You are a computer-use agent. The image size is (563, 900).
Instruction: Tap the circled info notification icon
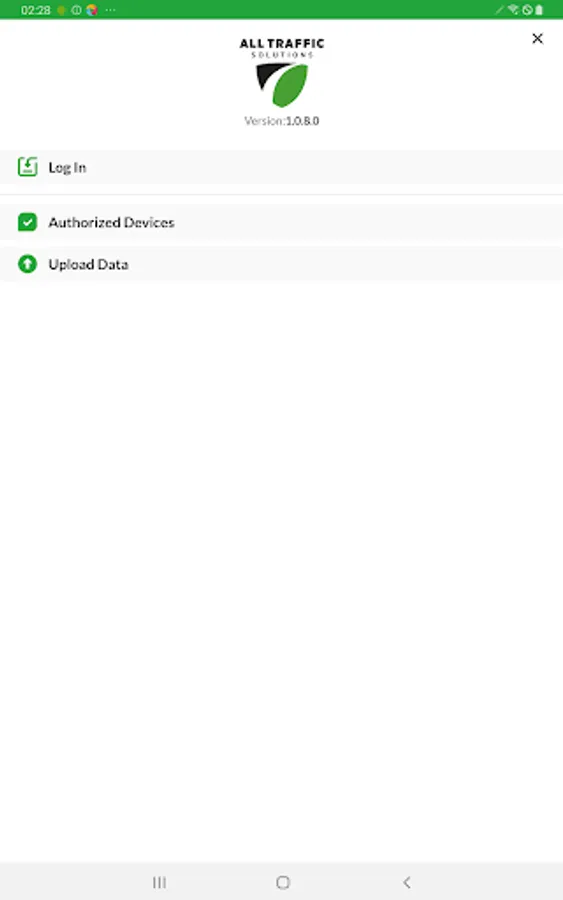(x=76, y=10)
